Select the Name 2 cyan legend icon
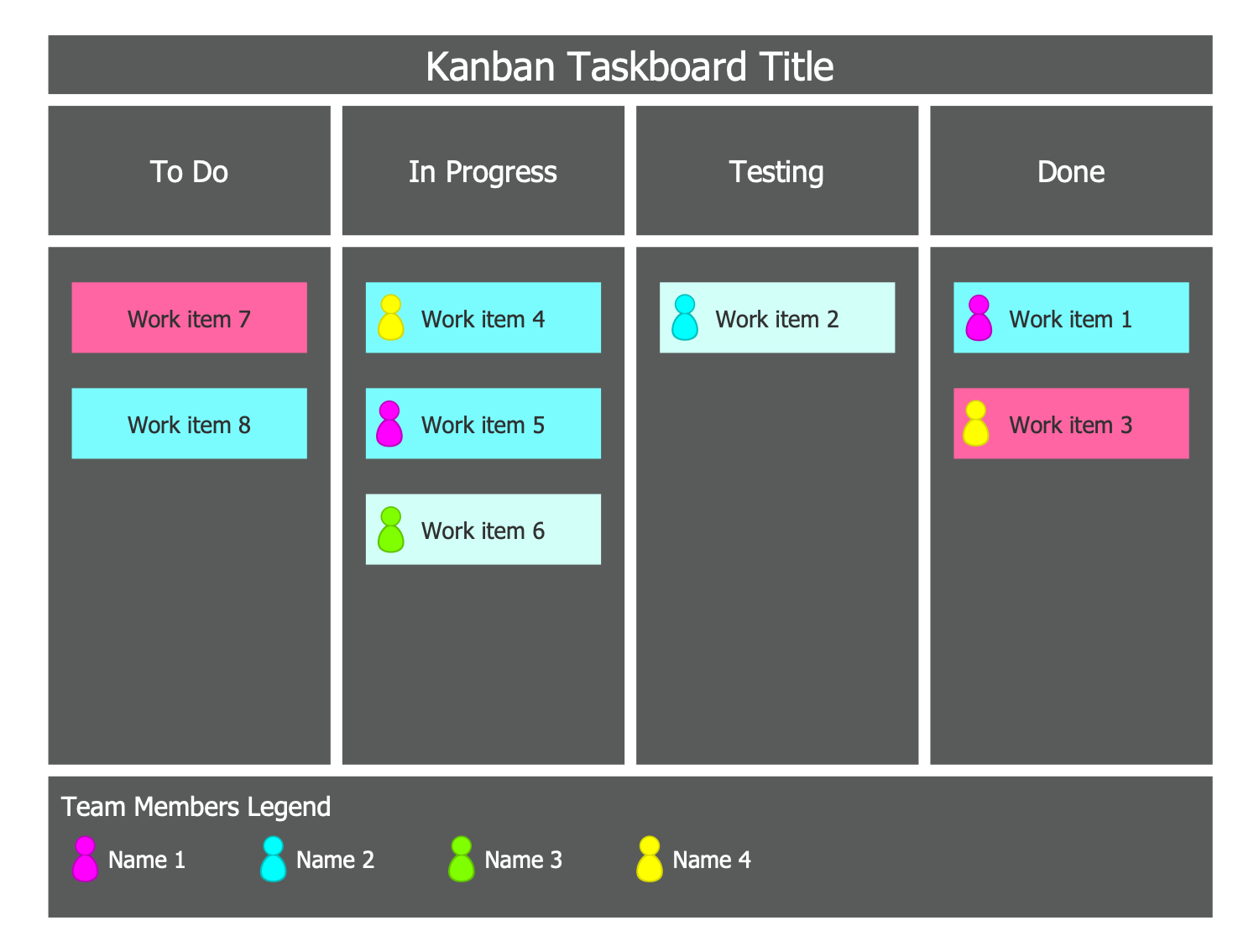 [273, 859]
